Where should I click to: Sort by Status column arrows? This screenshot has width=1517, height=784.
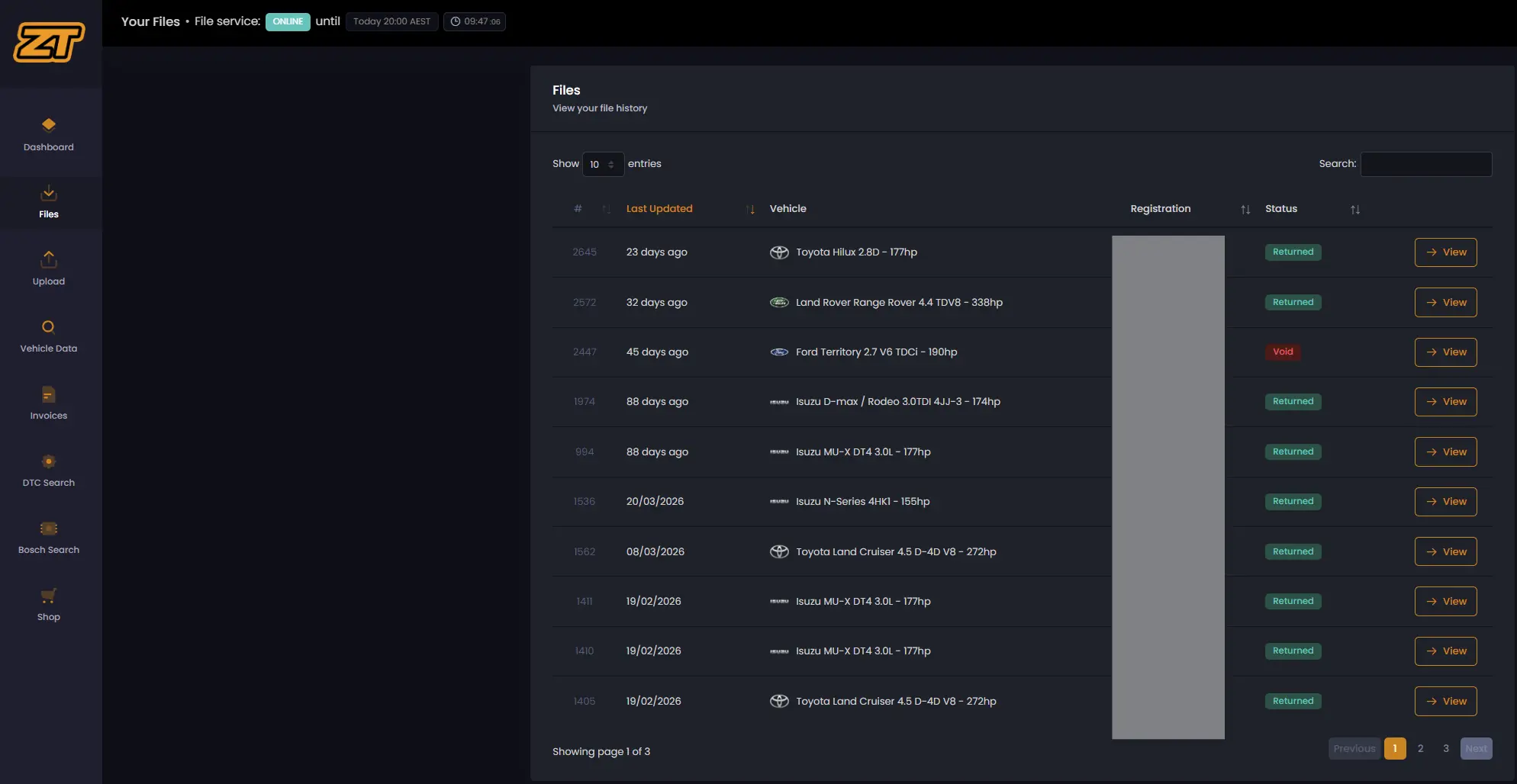click(x=1355, y=209)
